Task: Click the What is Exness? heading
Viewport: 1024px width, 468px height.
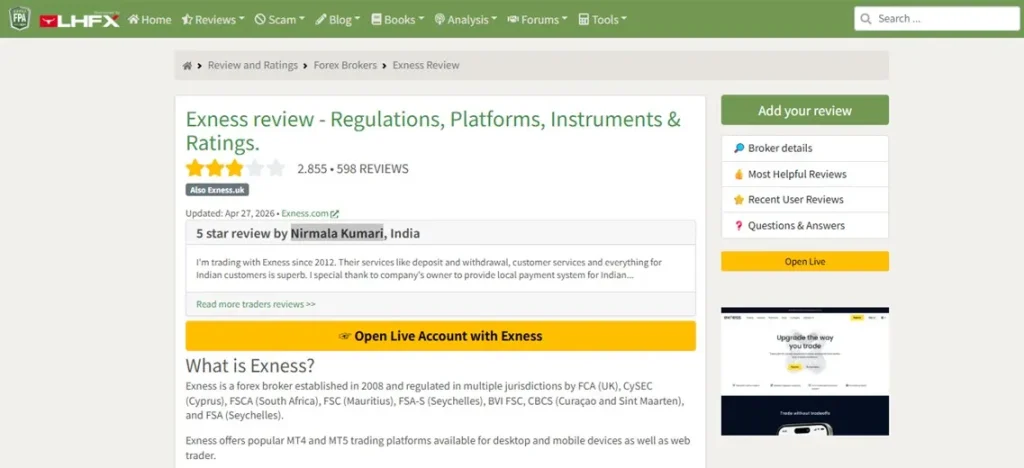Action: pyautogui.click(x=249, y=365)
